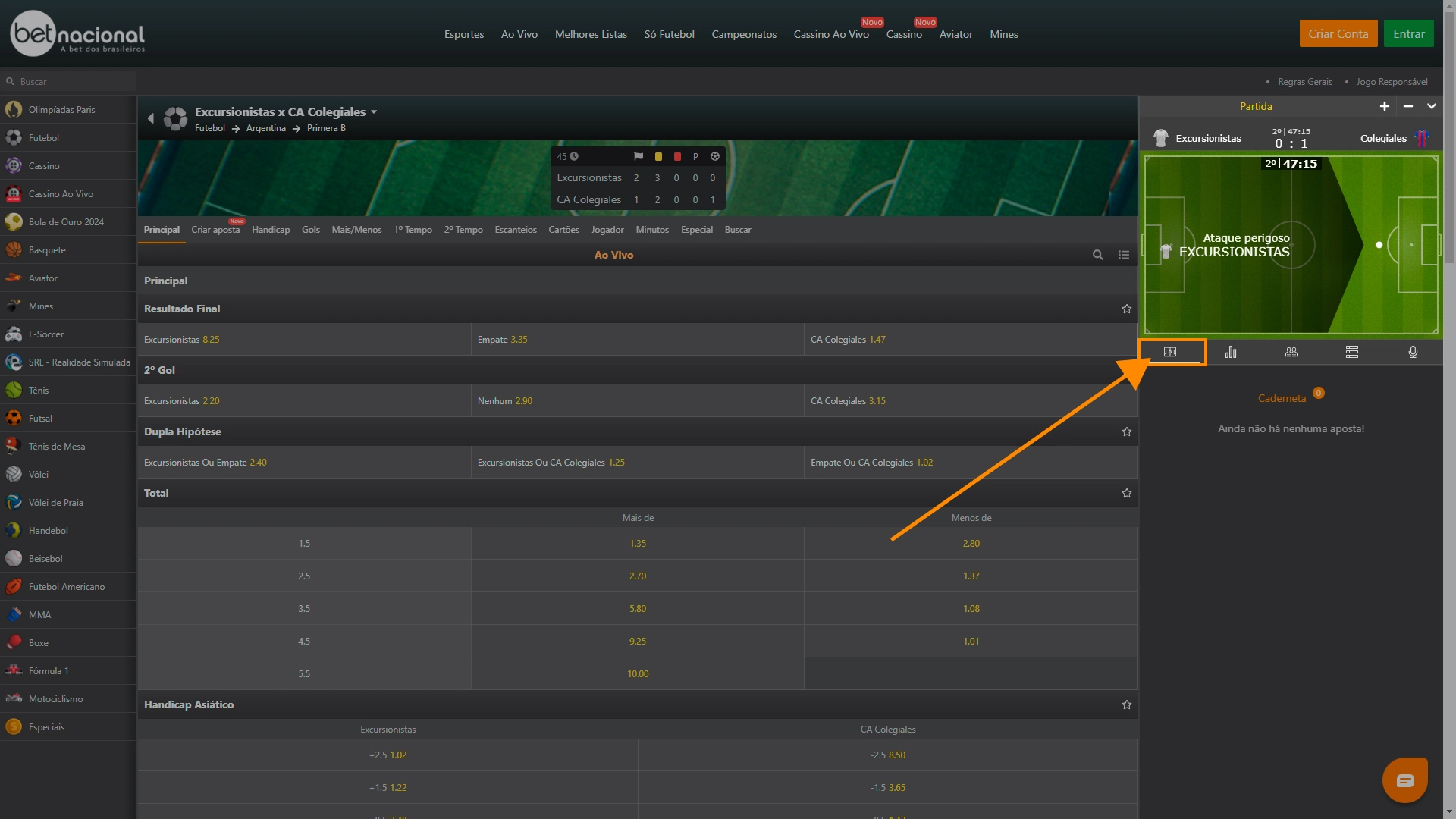Viewport: 1456px width, 819px height.
Task: Favorite the Total market star
Action: 1127,493
